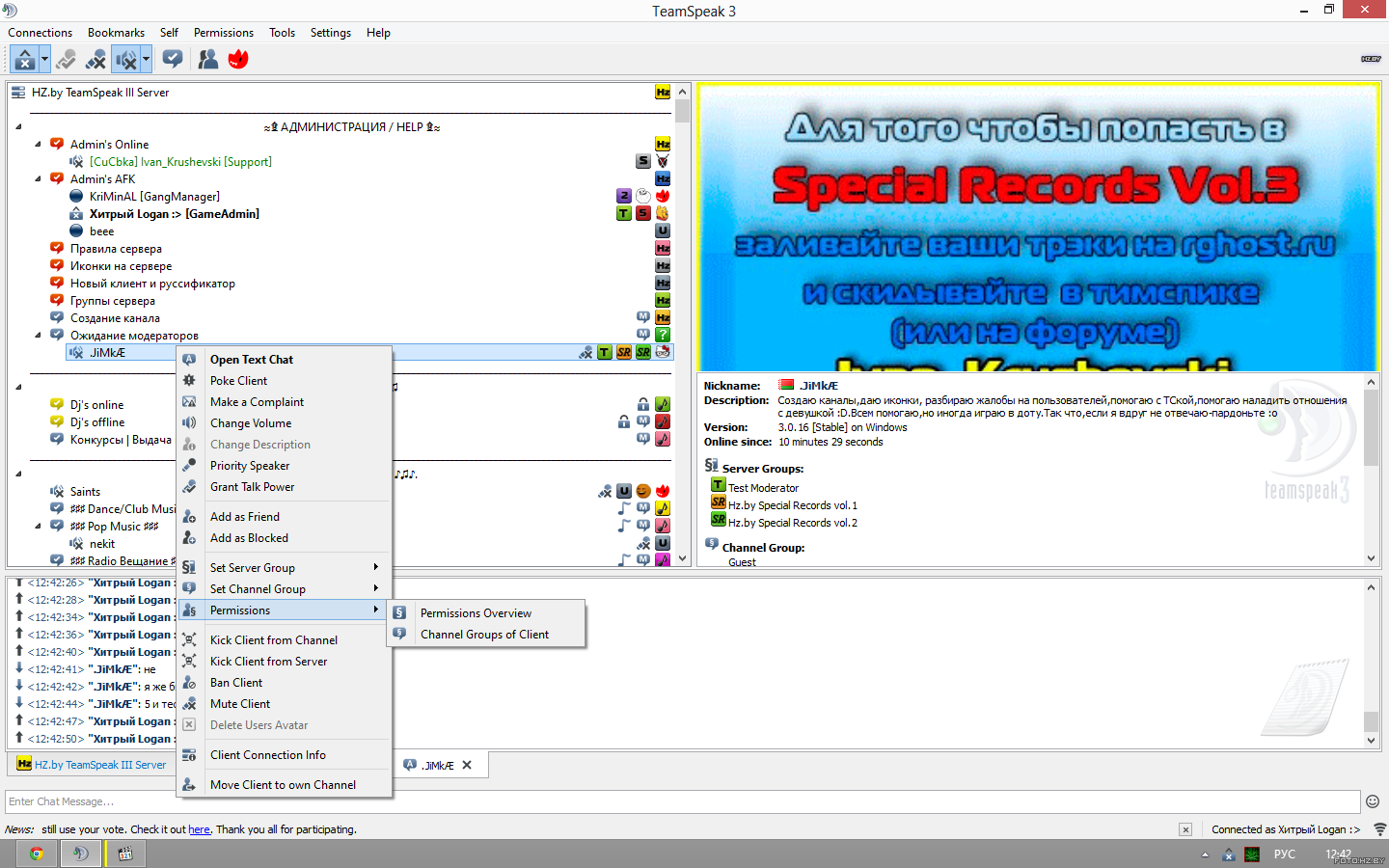Select the Правила сервера channel

point(116,249)
